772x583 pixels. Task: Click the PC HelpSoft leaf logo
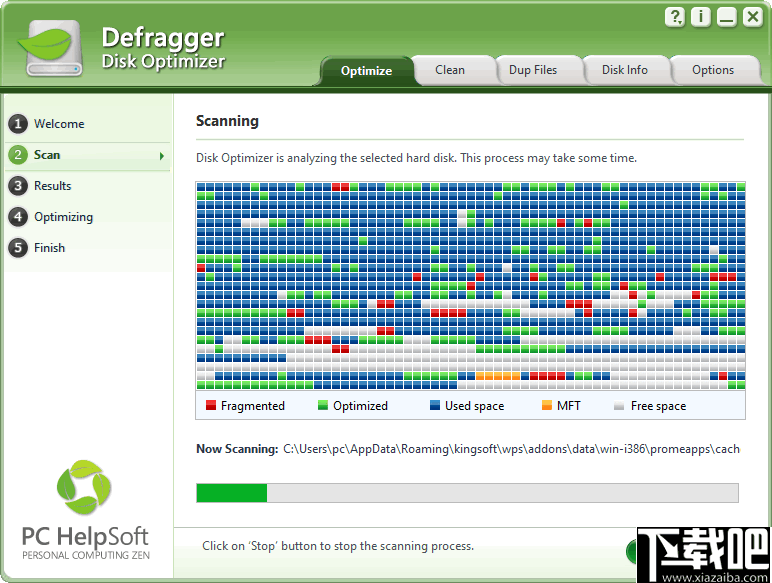[84, 487]
